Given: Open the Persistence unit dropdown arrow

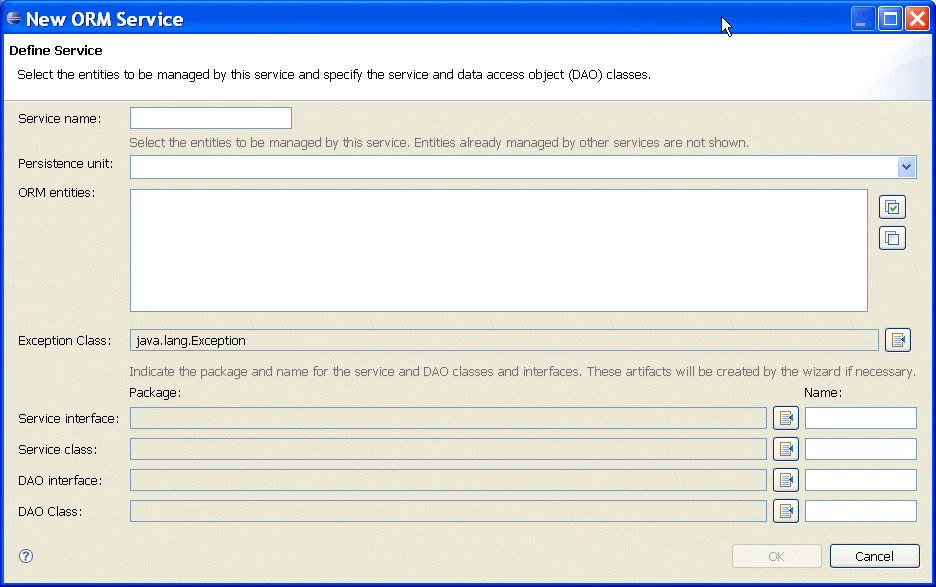Looking at the screenshot, I should [906, 167].
